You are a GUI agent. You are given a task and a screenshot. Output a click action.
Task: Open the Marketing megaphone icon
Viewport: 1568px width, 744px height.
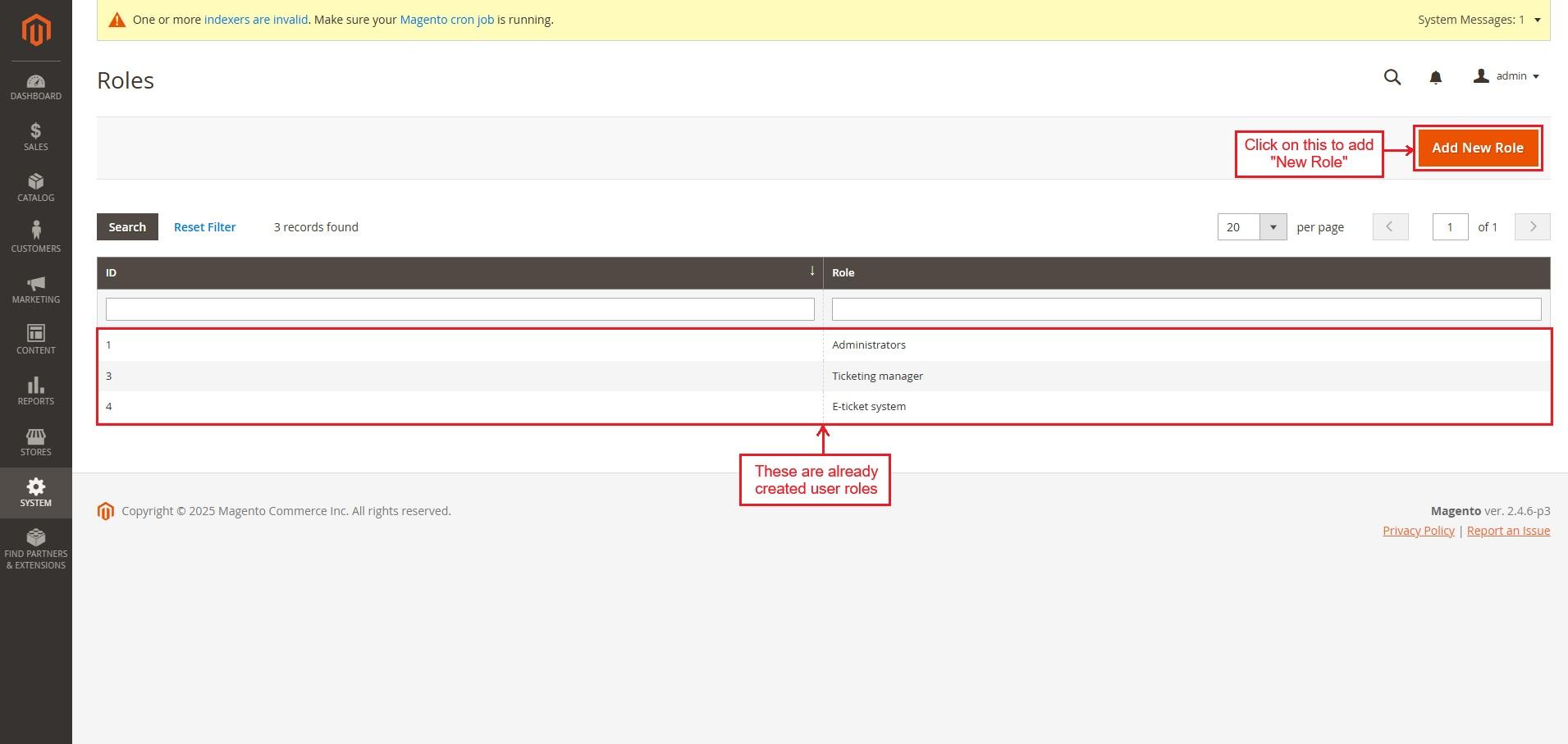click(x=35, y=290)
